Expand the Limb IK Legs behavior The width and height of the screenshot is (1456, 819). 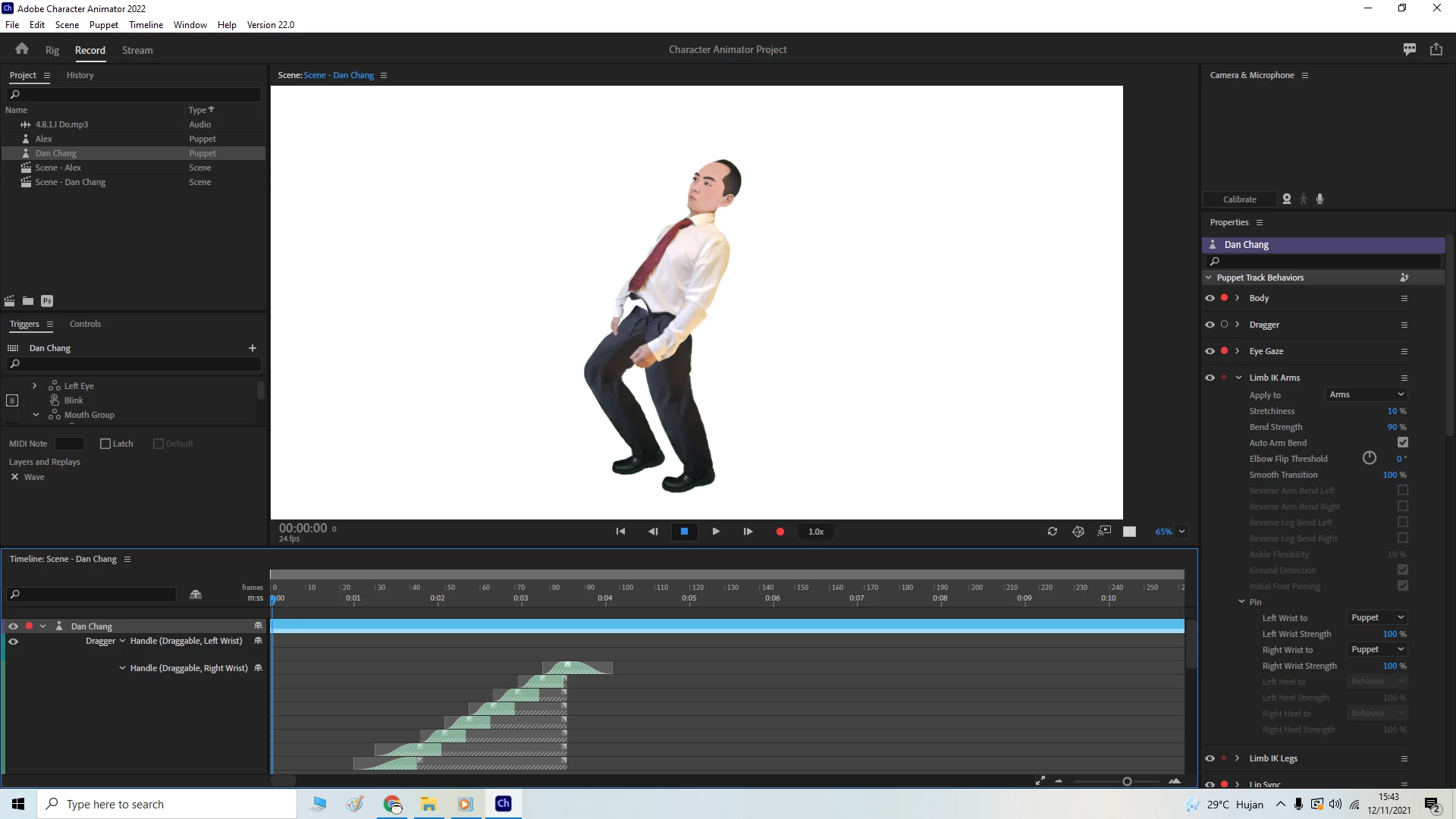point(1238,758)
